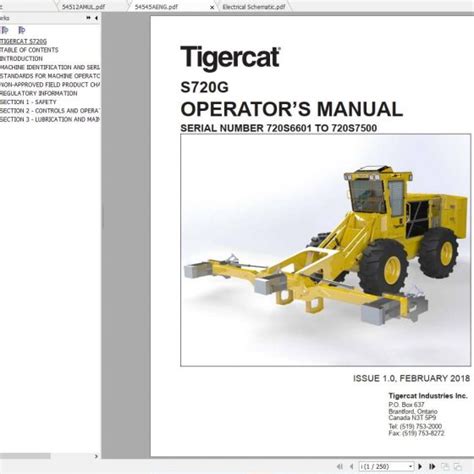474x474 pixels.
Task: Open the STANDARDS FOR MACHINE OPERATOR bookmark
Action: click(x=50, y=76)
